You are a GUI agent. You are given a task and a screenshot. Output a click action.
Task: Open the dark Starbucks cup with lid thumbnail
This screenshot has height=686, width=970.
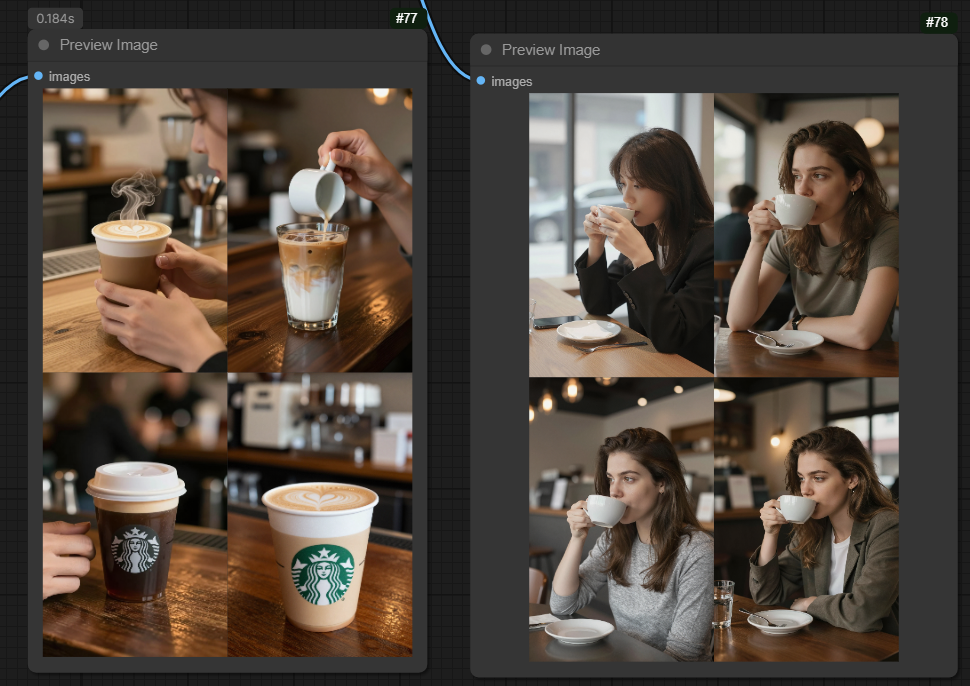pos(135,515)
